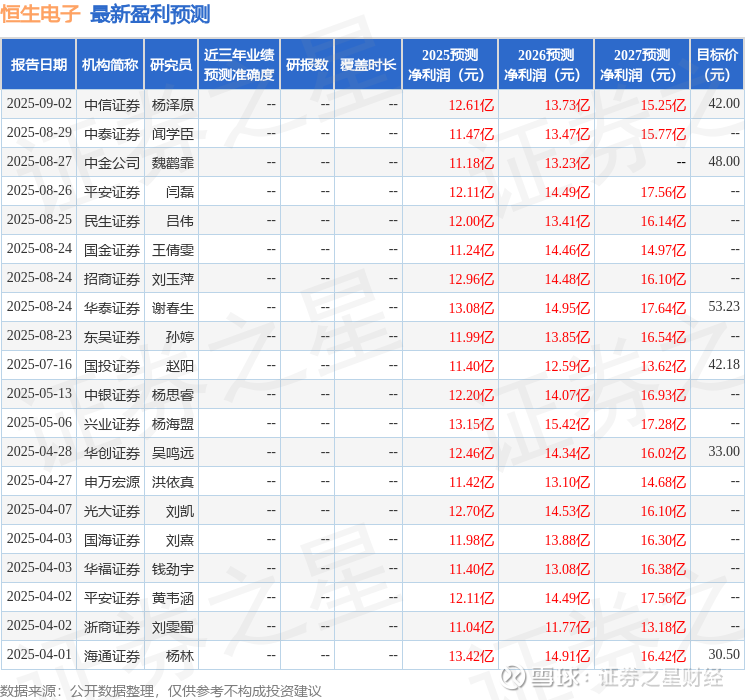745x700 pixels.
Task: Select analyst 刘玉萍
Action: pyautogui.click(x=172, y=278)
